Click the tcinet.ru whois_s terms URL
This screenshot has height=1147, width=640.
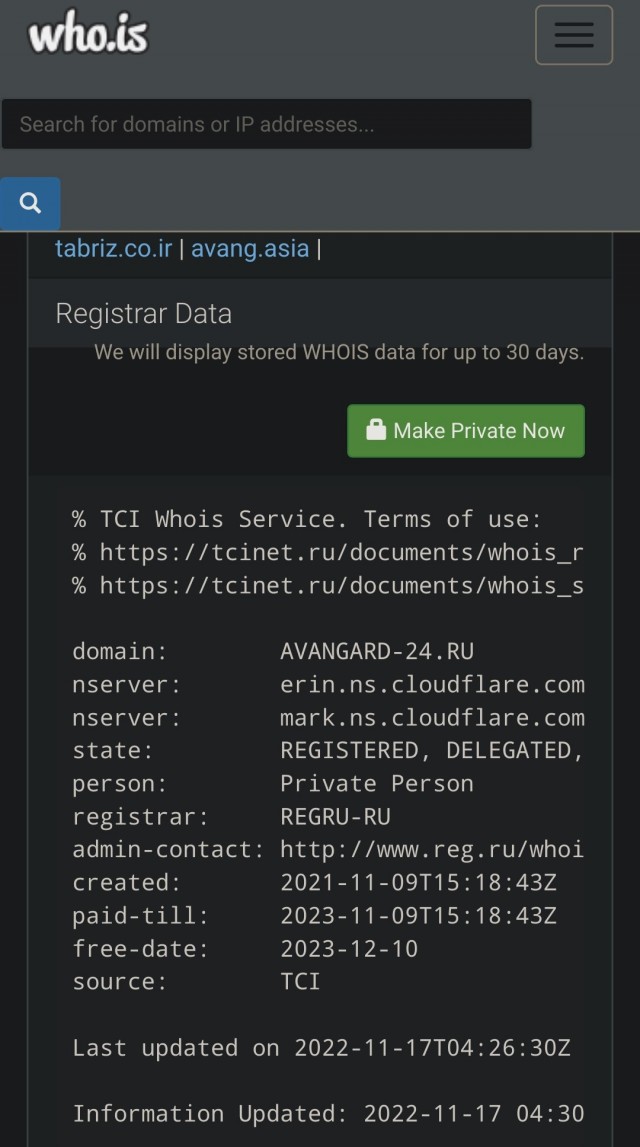click(x=342, y=585)
